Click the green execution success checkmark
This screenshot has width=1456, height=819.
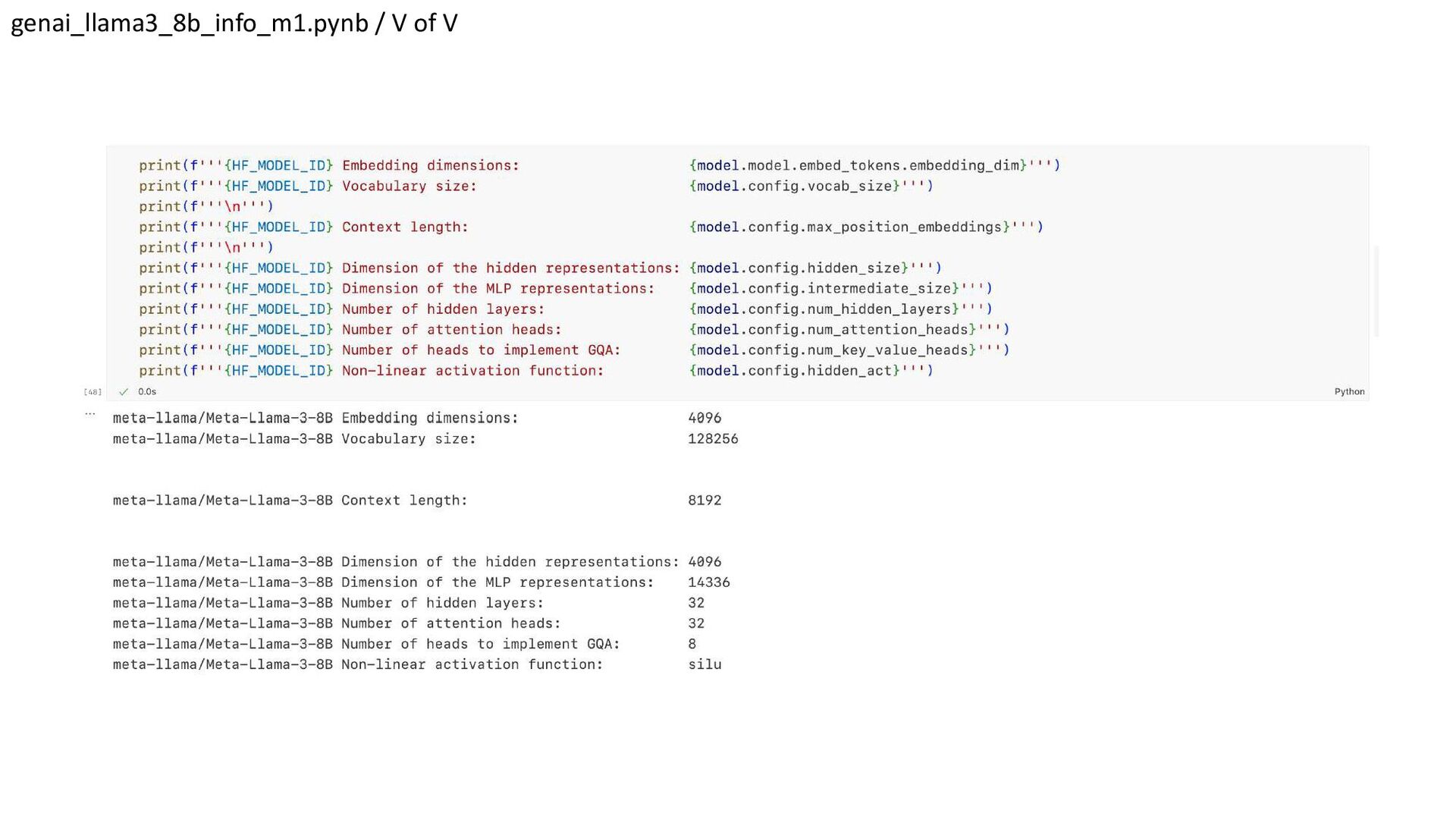124,392
